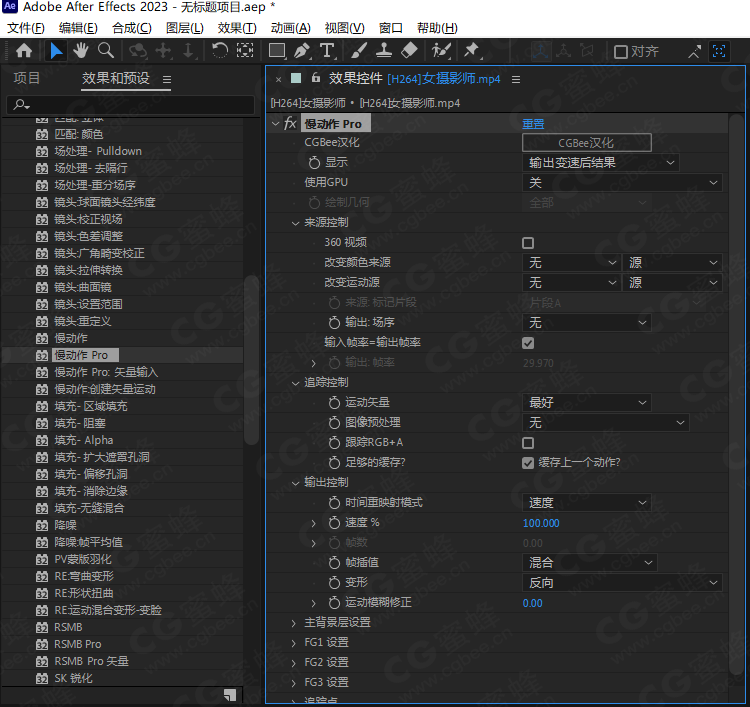Image resolution: width=750 pixels, height=707 pixels.
Task: Click the 运动模糊修正 value 0.00
Action: tap(532, 603)
